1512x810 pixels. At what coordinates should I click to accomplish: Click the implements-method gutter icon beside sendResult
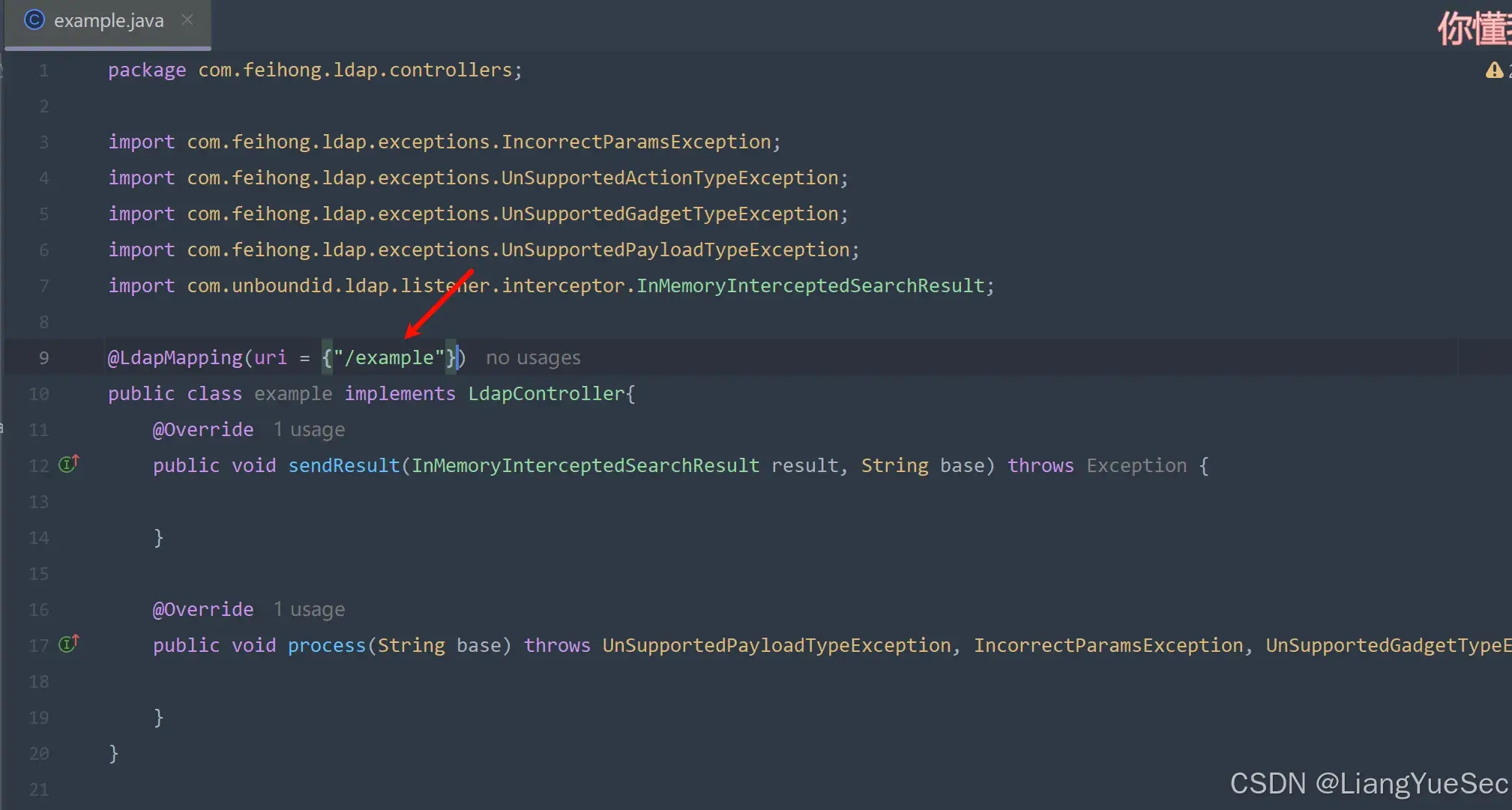[68, 464]
